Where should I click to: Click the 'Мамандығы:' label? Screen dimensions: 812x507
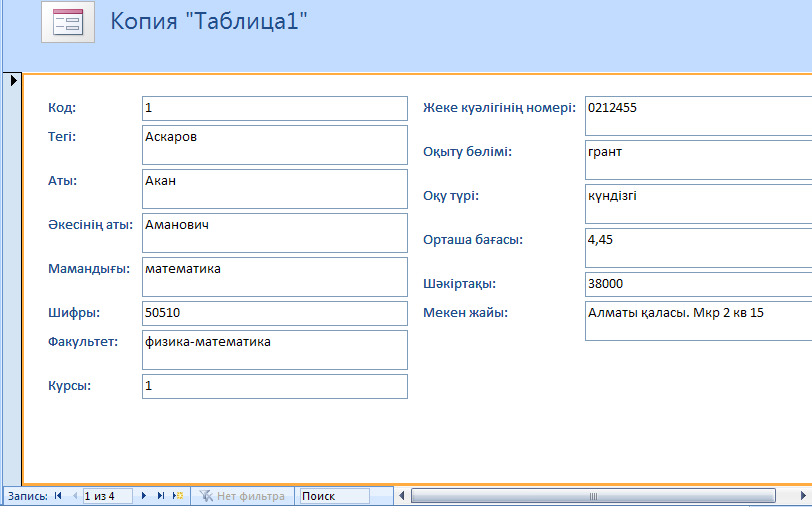[89, 269]
